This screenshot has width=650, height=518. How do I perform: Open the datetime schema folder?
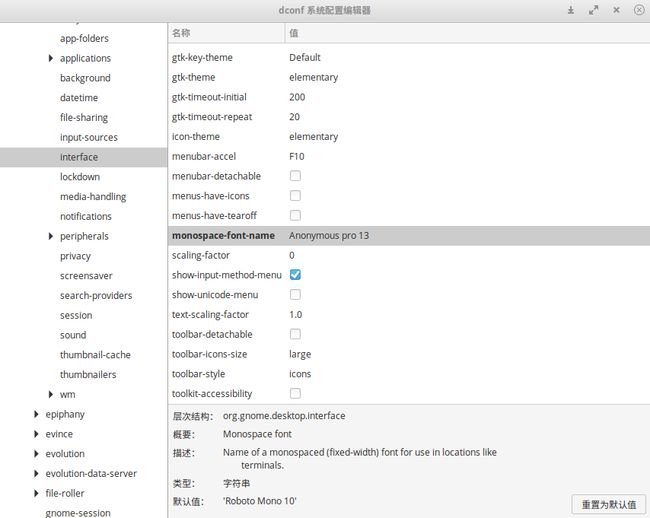coord(79,98)
